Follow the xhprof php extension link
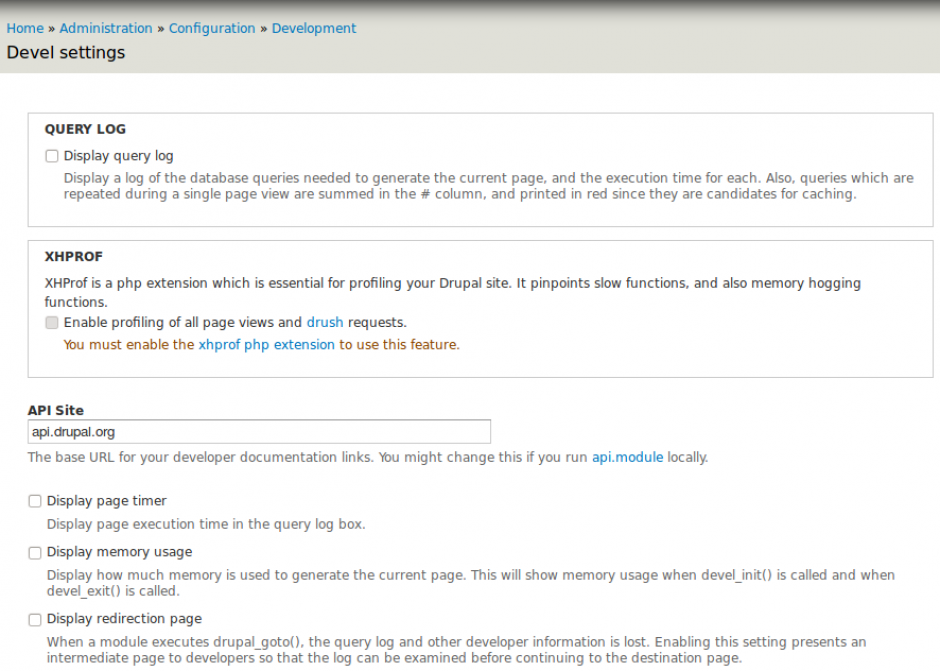Image resolution: width=940 pixels, height=671 pixels. pyautogui.click(x=266, y=344)
